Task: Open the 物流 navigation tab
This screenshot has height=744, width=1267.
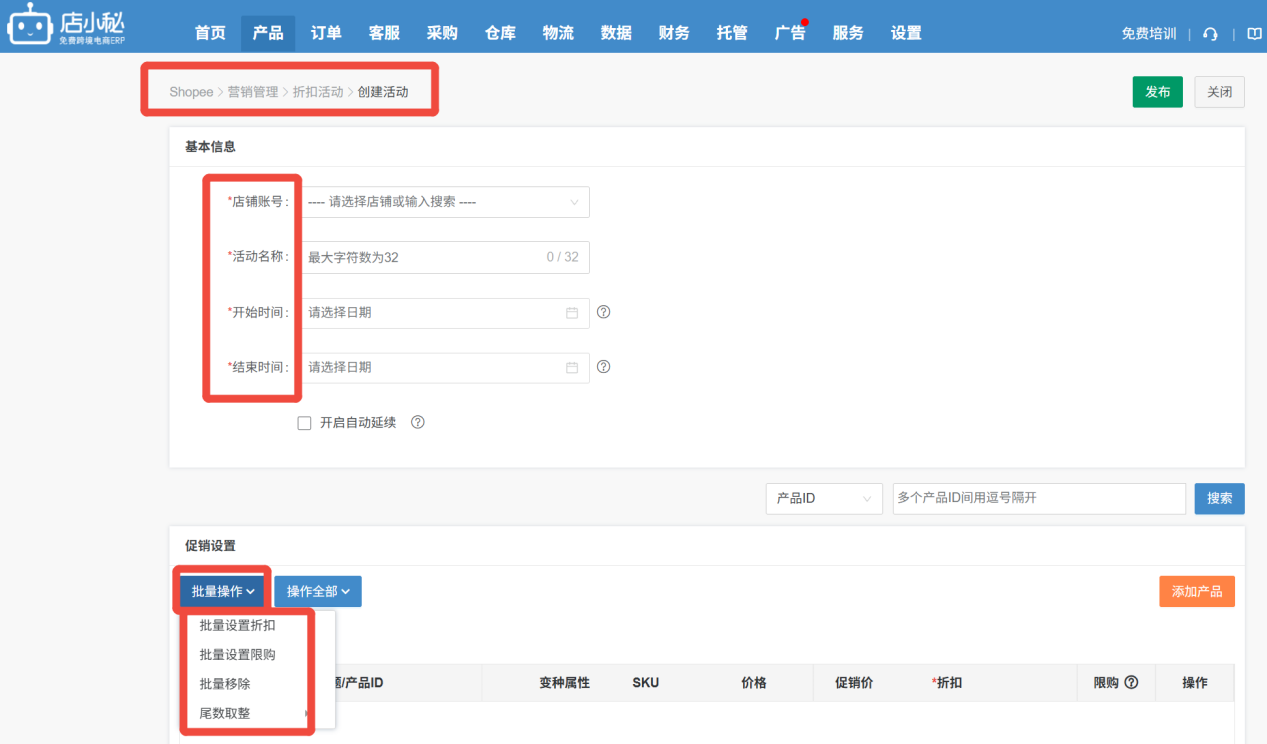Action: 558,33
